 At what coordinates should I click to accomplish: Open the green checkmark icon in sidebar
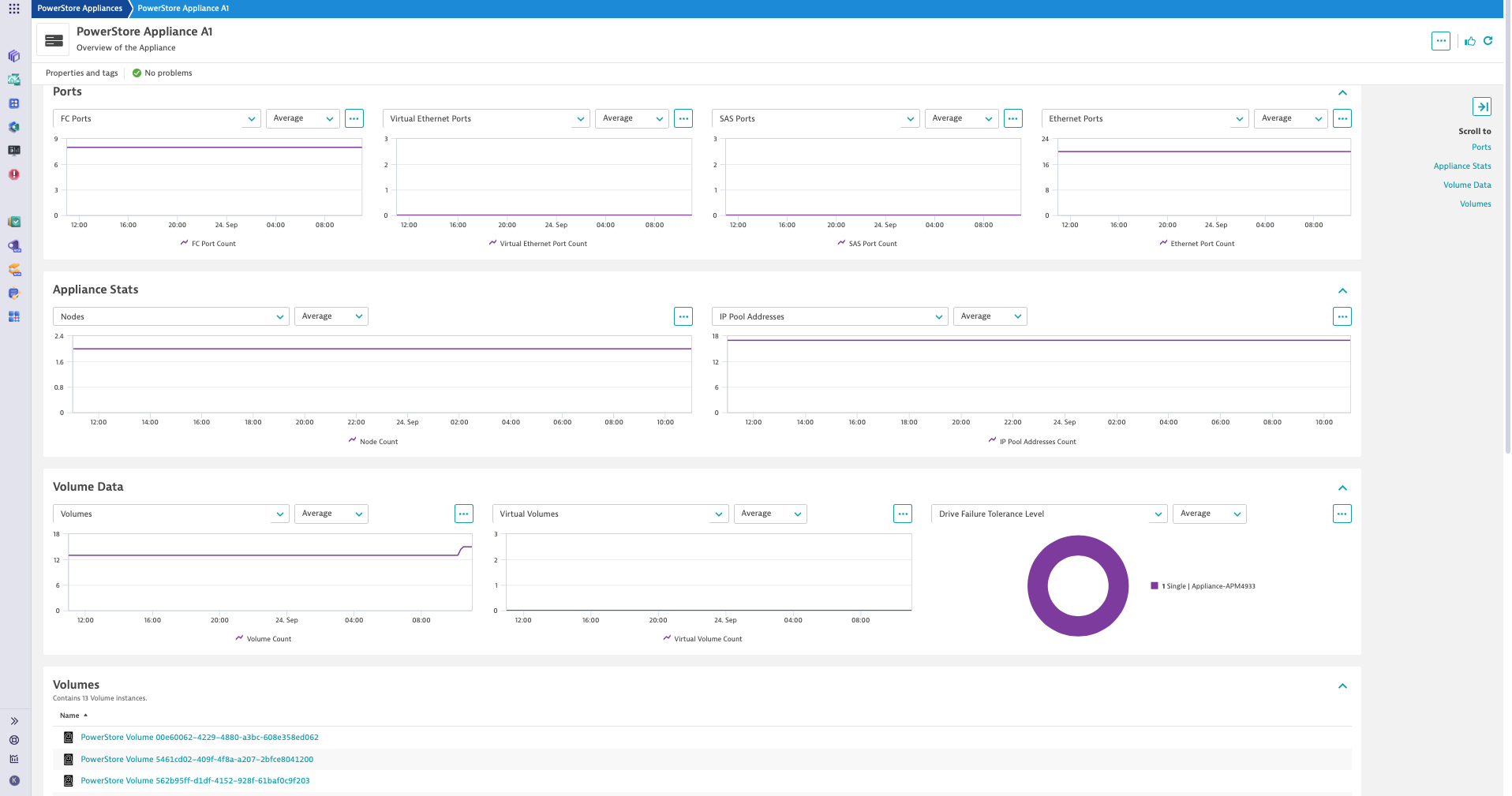(x=14, y=222)
